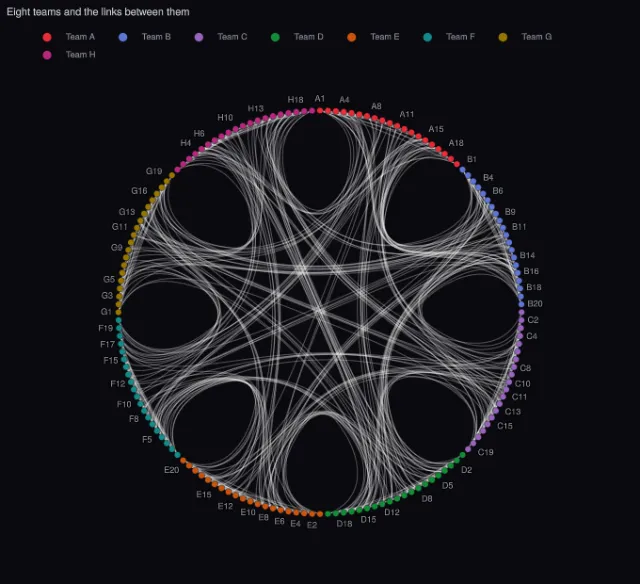The width and height of the screenshot is (640, 584).
Task: Click the C19 node label
Action: pos(486,452)
